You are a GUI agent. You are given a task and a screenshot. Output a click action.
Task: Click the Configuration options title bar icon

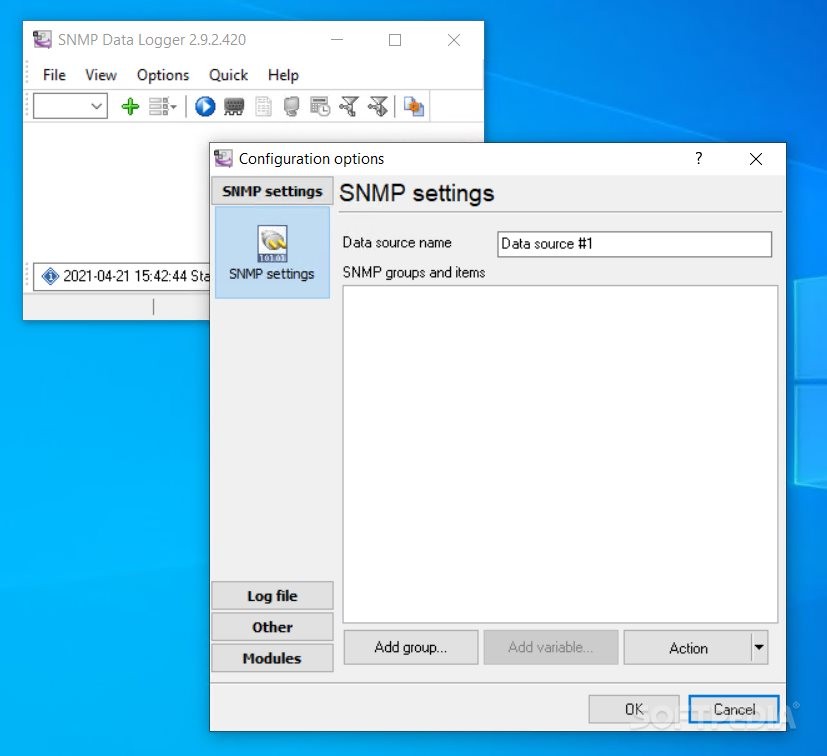(x=223, y=158)
